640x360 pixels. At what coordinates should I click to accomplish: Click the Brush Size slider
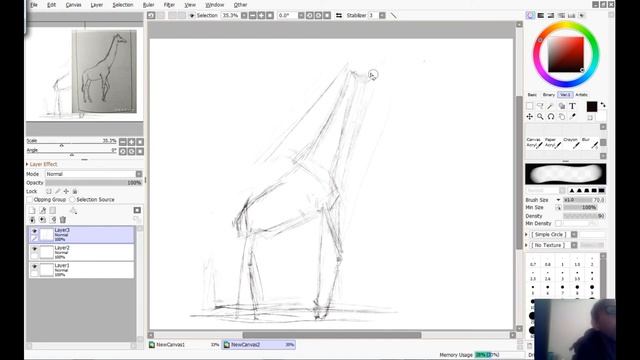click(584, 200)
